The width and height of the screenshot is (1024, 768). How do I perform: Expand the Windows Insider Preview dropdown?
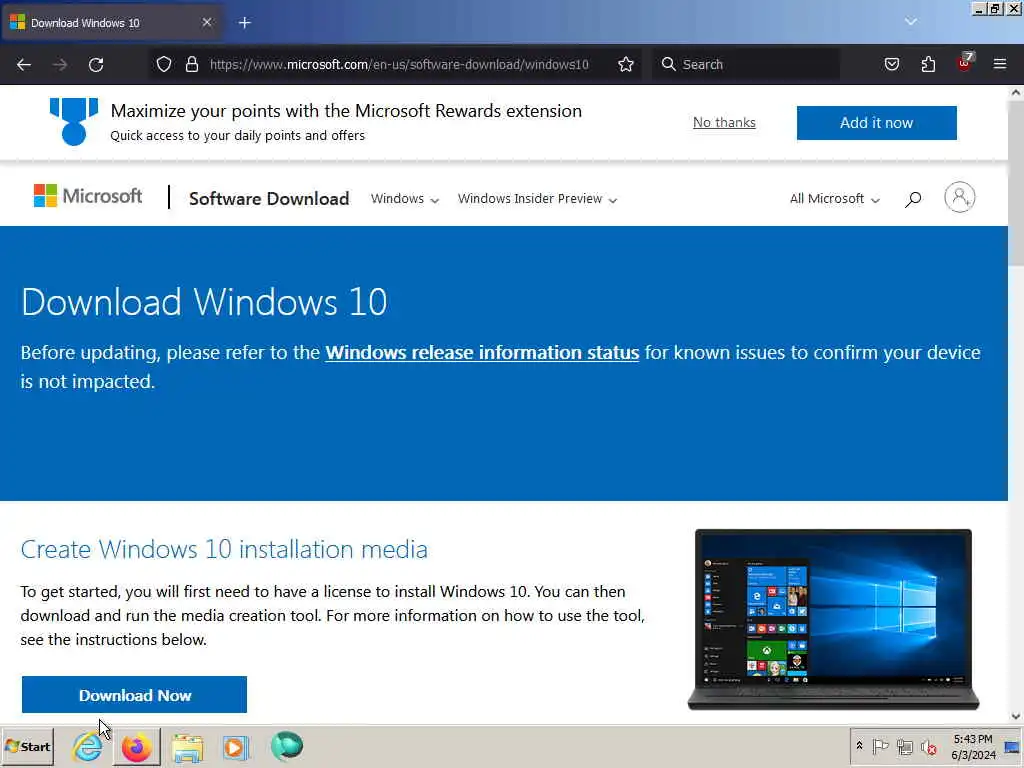click(537, 199)
